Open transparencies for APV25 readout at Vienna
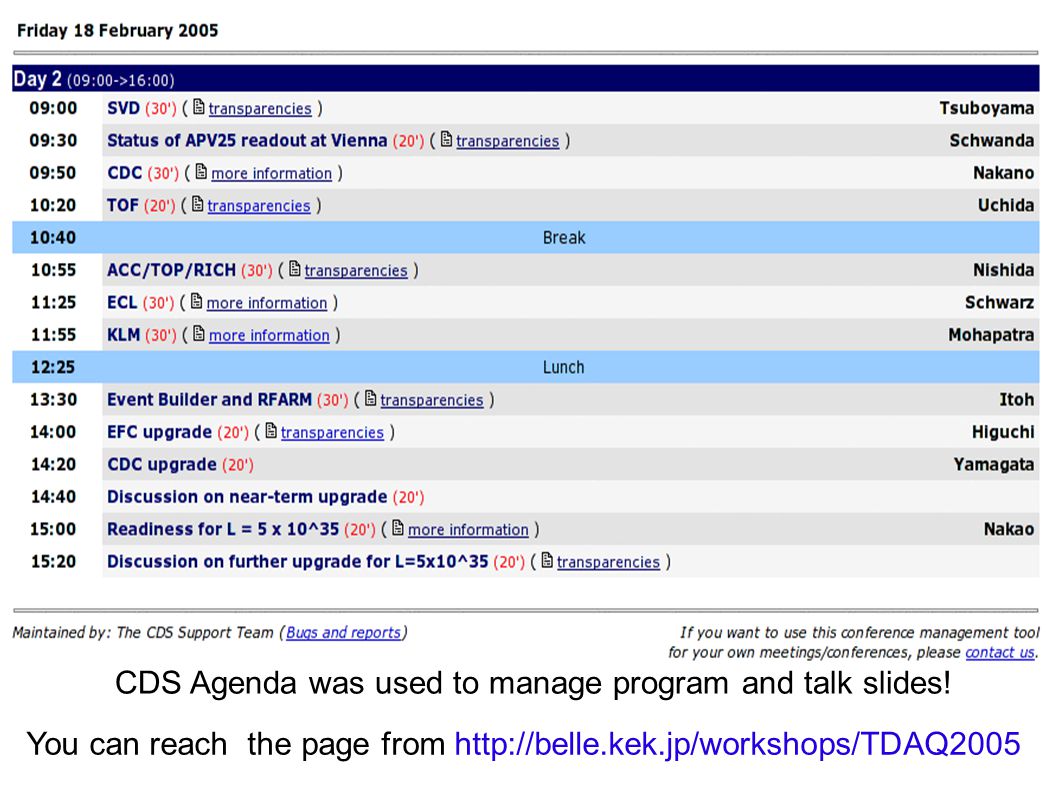 coord(507,141)
